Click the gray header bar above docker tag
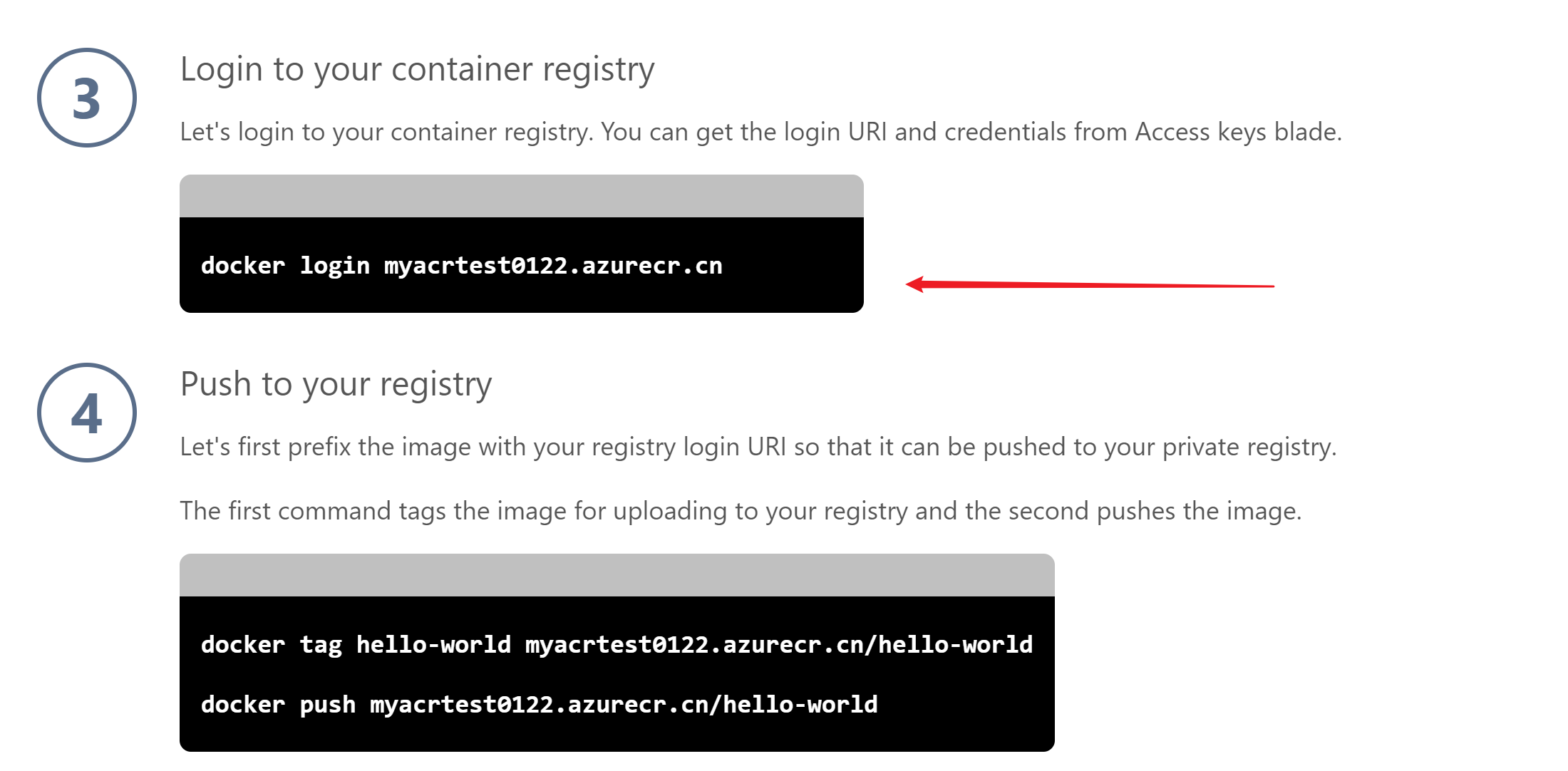 pos(617,575)
